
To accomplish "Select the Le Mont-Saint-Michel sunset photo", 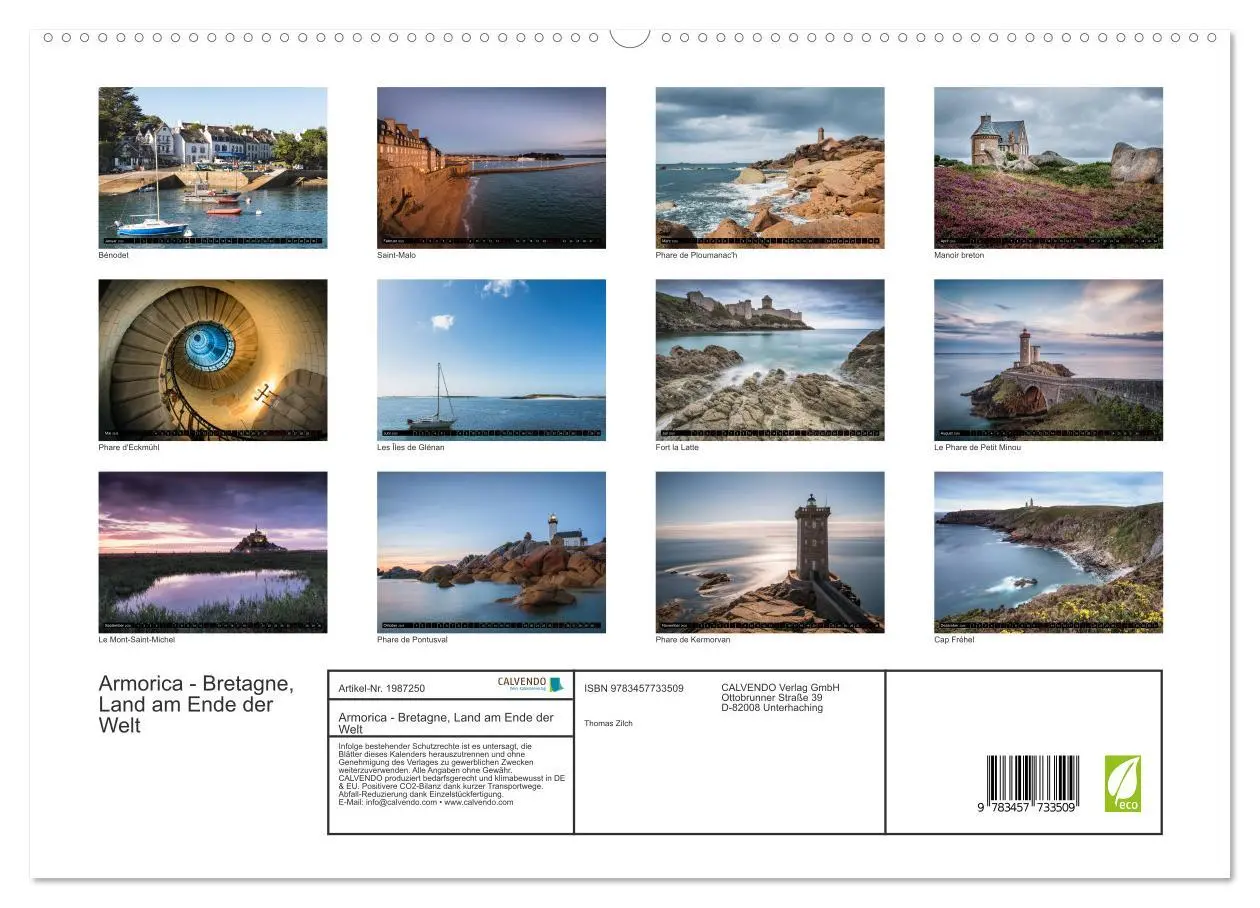I will click(x=212, y=552).
